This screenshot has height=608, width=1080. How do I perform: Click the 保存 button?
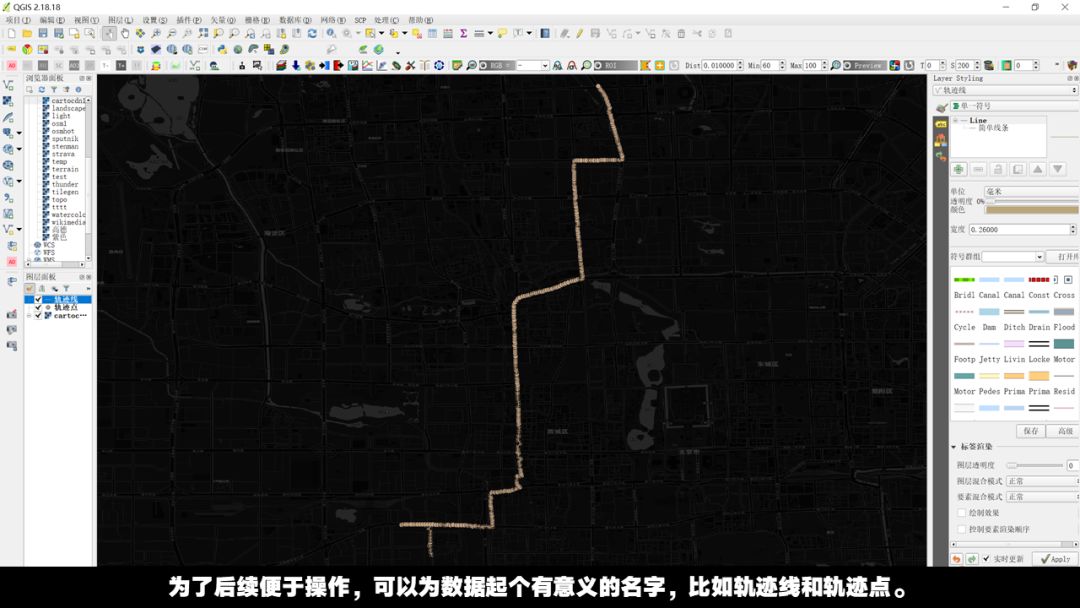tap(1031, 431)
